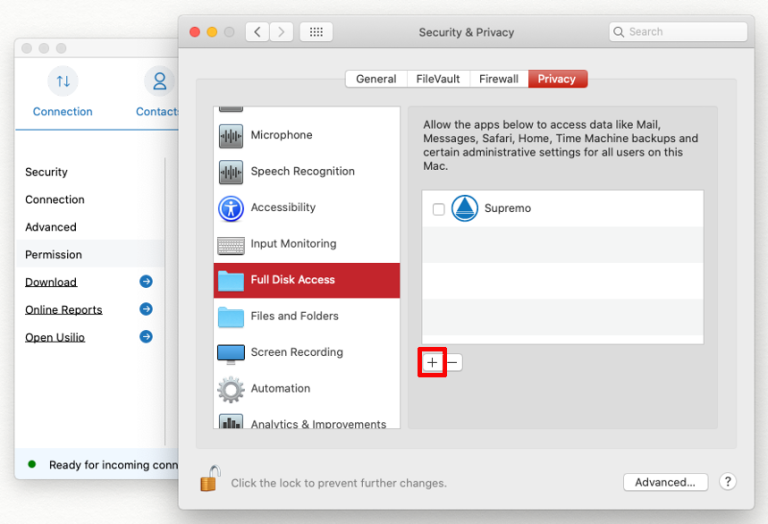Select the Speech Recognition category label
This screenshot has height=524, width=768.
(x=303, y=171)
